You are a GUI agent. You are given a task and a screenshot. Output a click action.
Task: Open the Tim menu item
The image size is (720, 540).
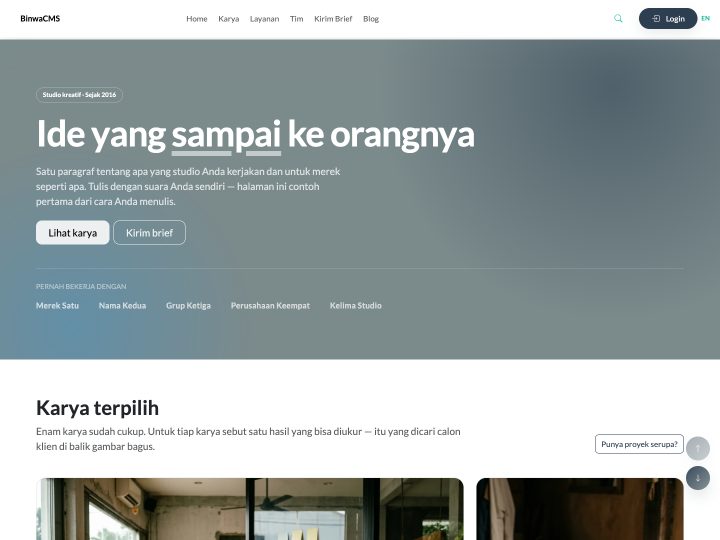(x=297, y=19)
